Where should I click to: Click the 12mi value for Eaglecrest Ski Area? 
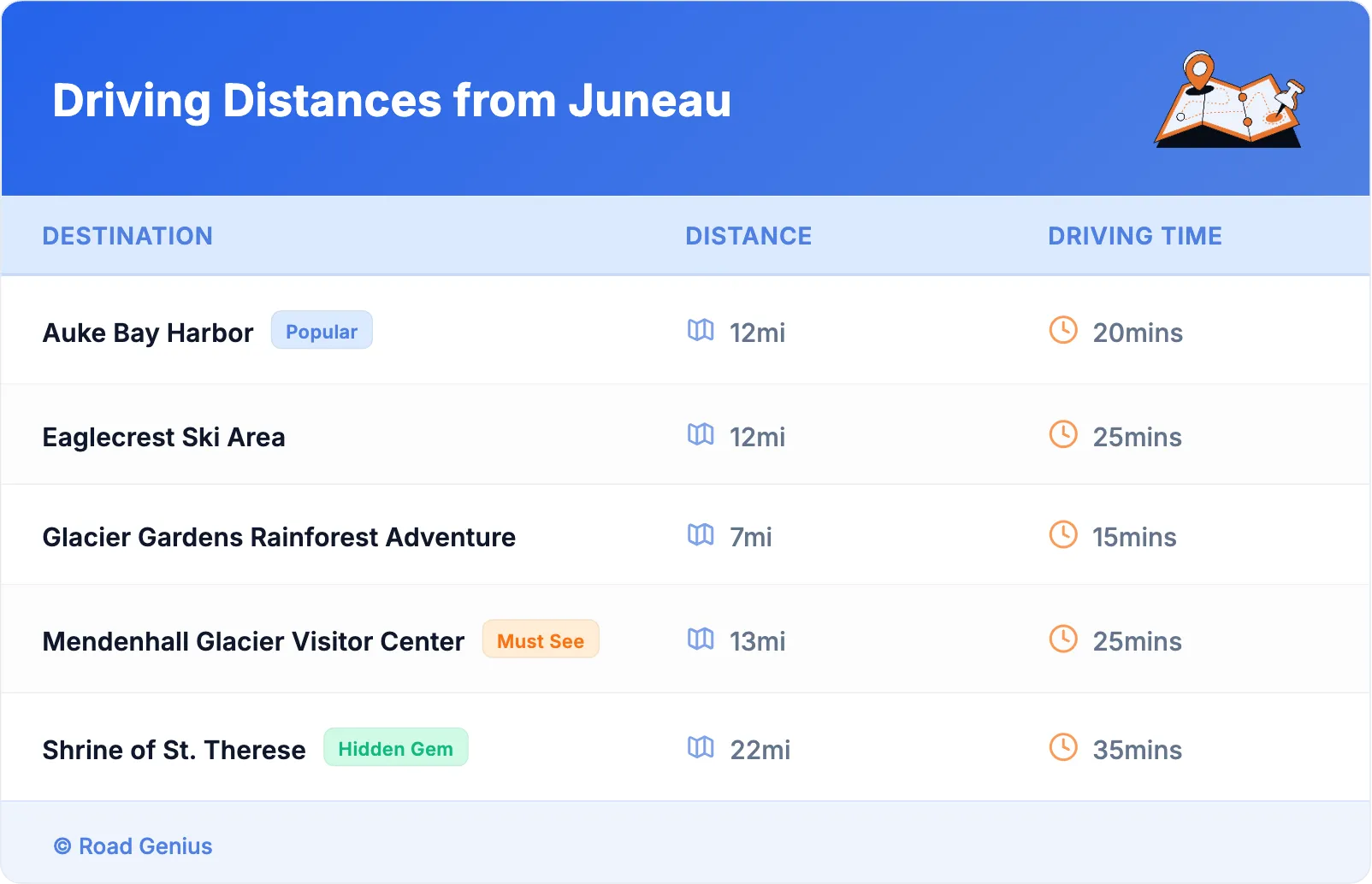click(x=757, y=437)
